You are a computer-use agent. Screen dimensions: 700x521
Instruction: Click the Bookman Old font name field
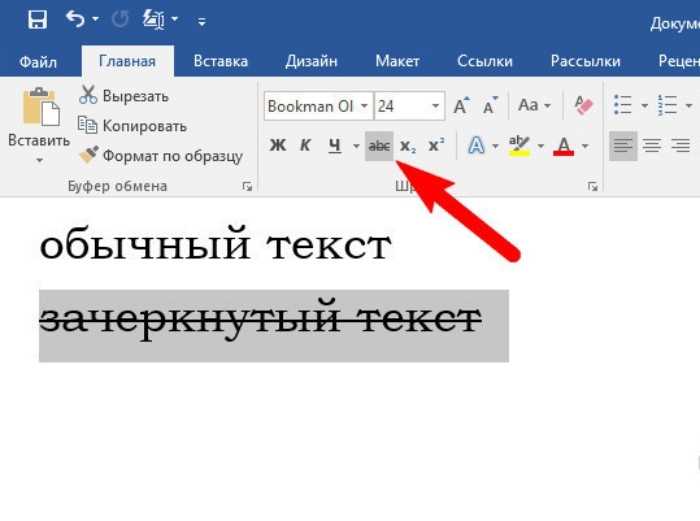[x=311, y=106]
